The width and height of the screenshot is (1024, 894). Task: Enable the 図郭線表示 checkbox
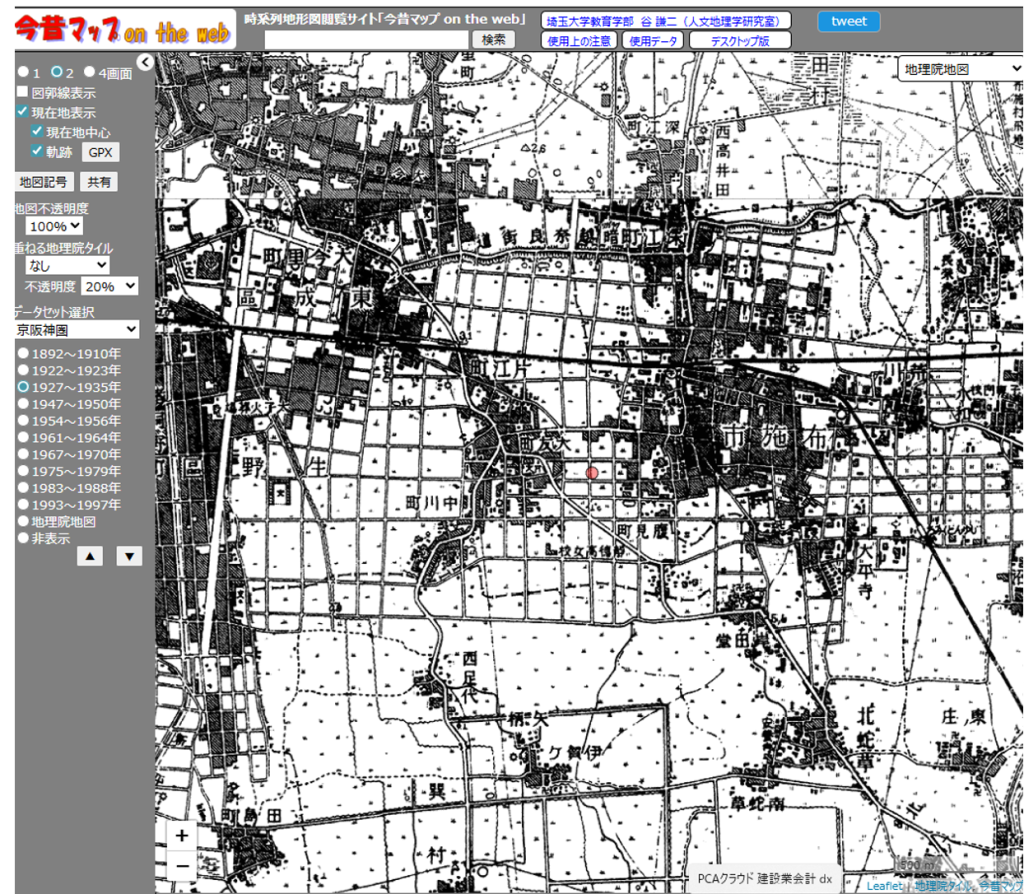[x=23, y=92]
